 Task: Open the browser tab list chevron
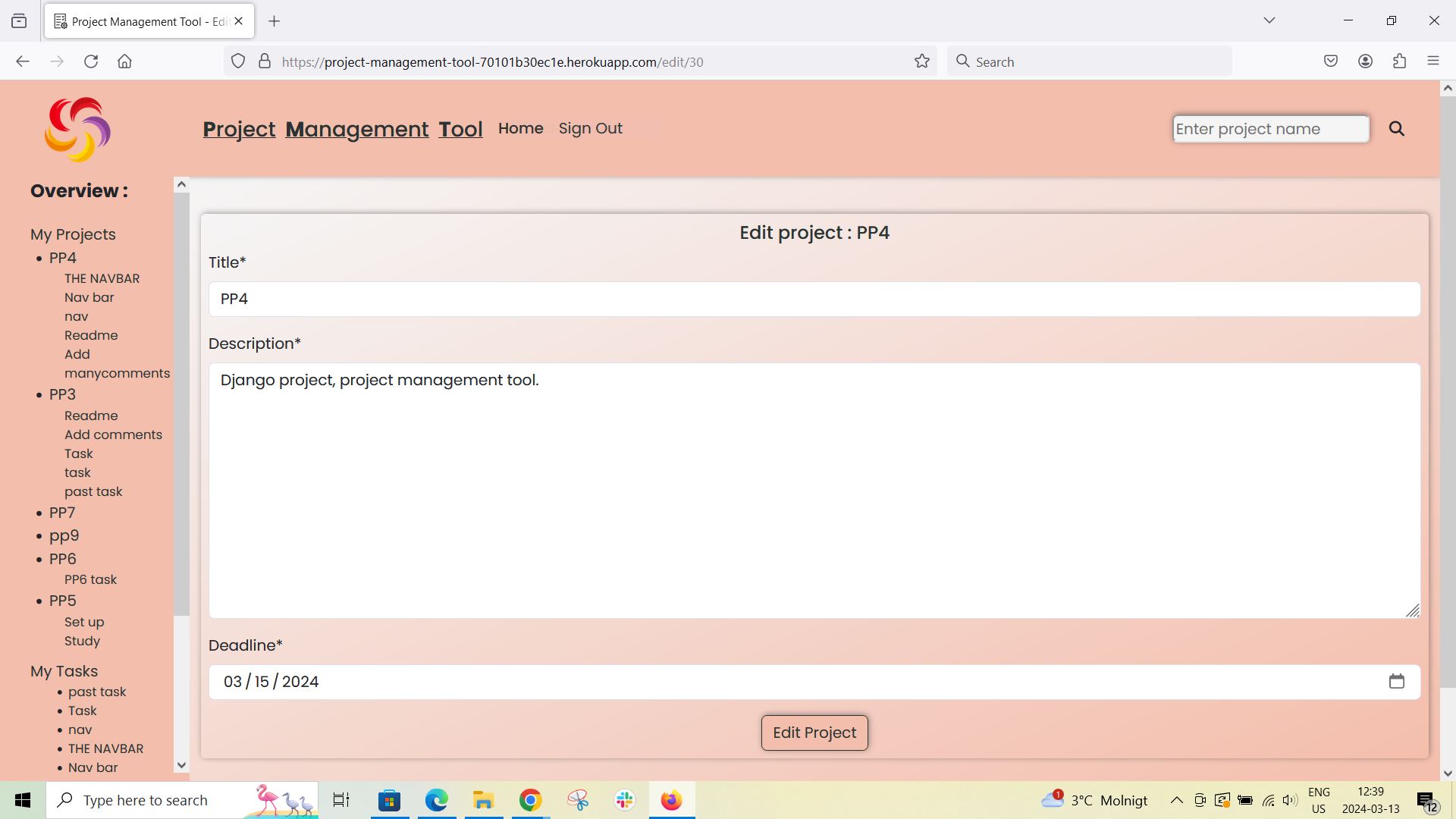pyautogui.click(x=1269, y=20)
